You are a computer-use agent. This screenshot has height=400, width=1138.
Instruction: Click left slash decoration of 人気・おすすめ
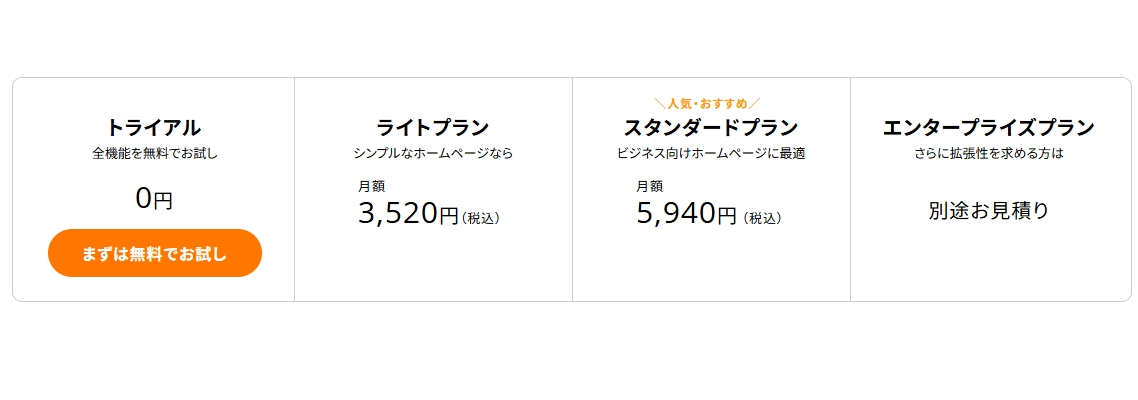coord(659,102)
